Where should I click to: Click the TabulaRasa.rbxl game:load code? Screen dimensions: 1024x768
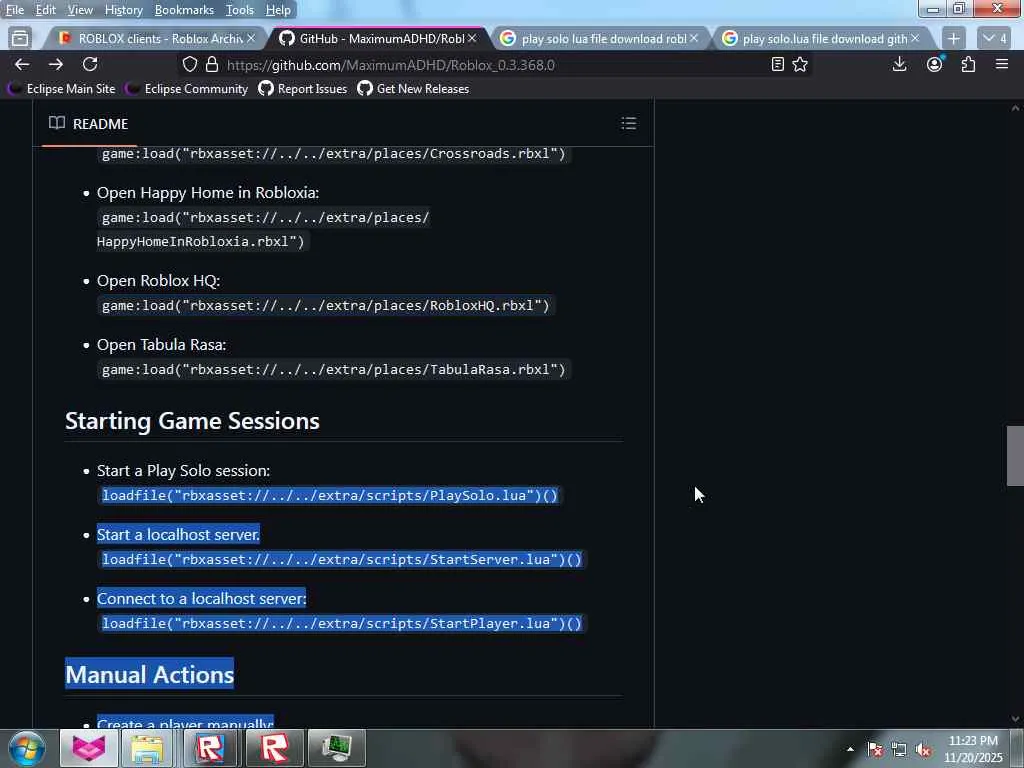[x=334, y=369]
